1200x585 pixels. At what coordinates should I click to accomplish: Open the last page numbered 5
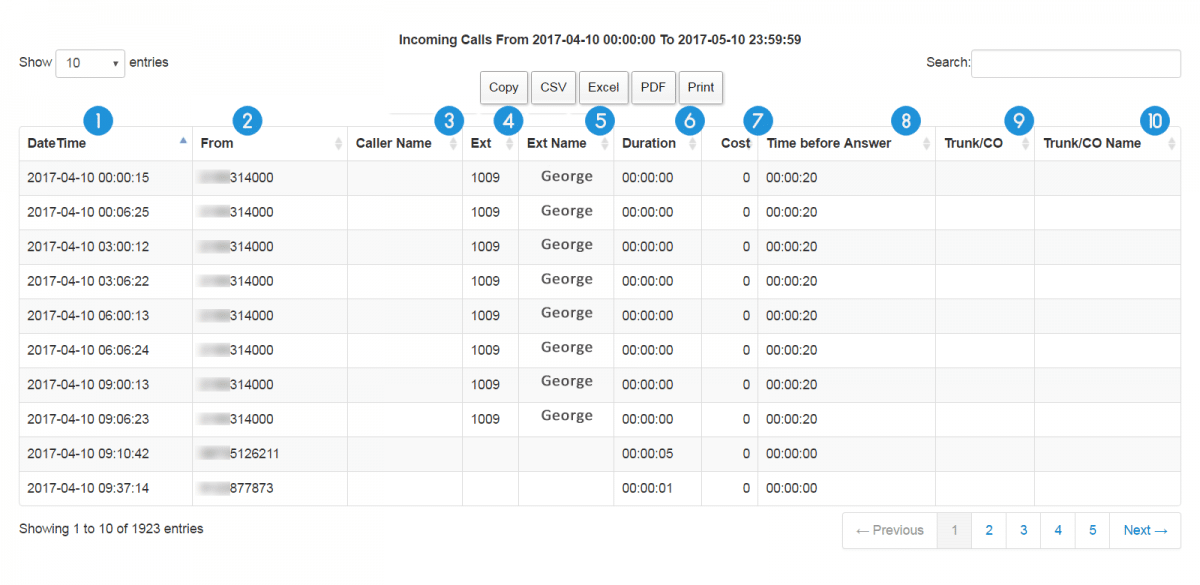tap(1092, 530)
